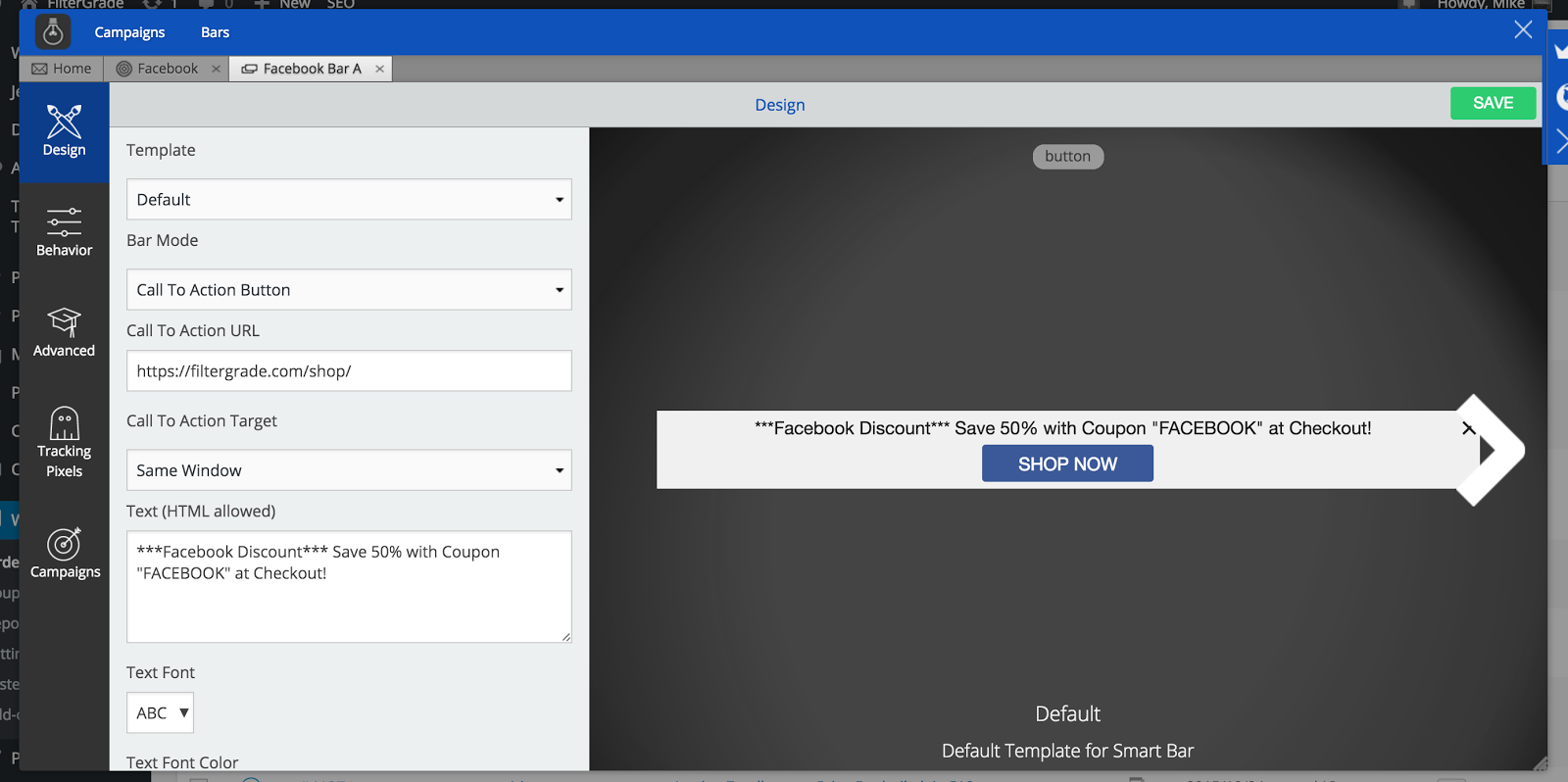Click Default Template for Smart Bar caption
Image resolution: width=1568 pixels, height=782 pixels.
1067,751
